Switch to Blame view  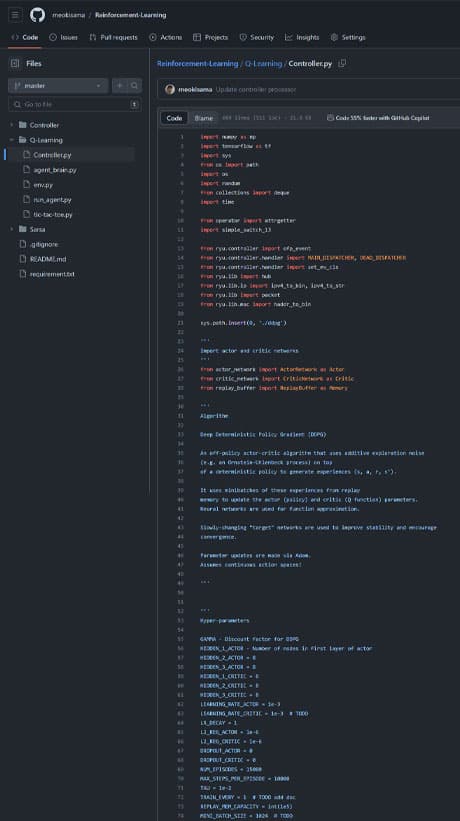pos(204,118)
